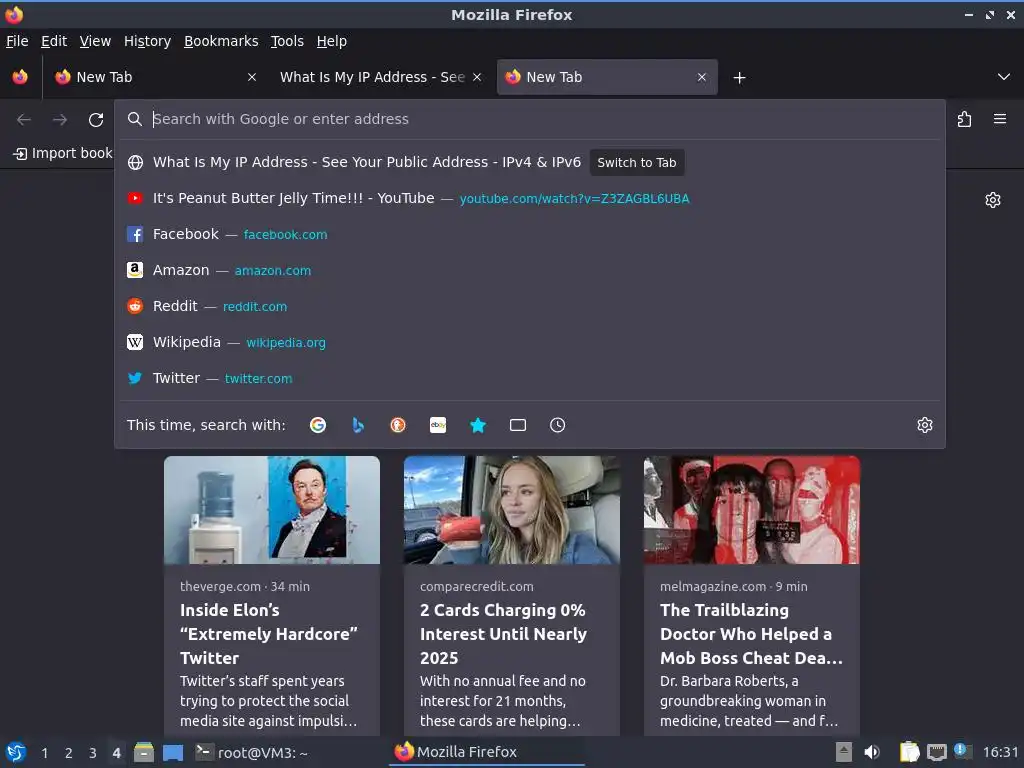1024x768 pixels.
Task: Click the Switch to Tab button
Action: 637,163
